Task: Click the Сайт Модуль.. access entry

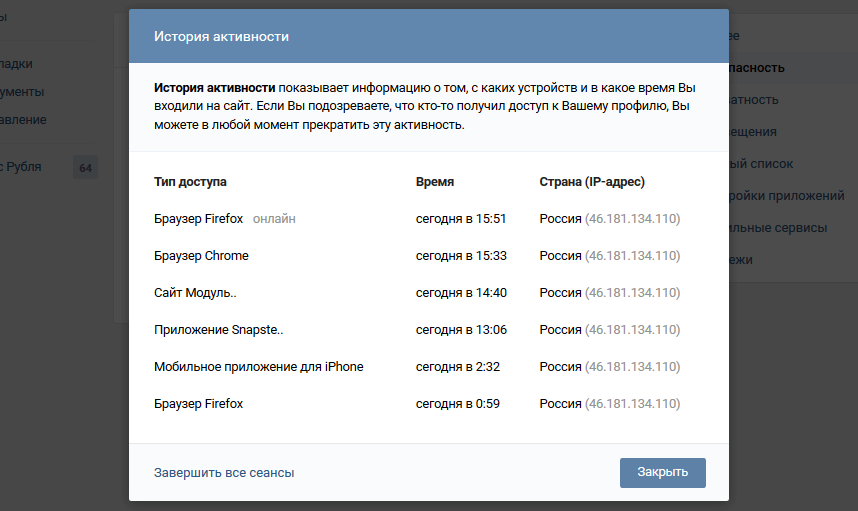Action: pos(195,293)
